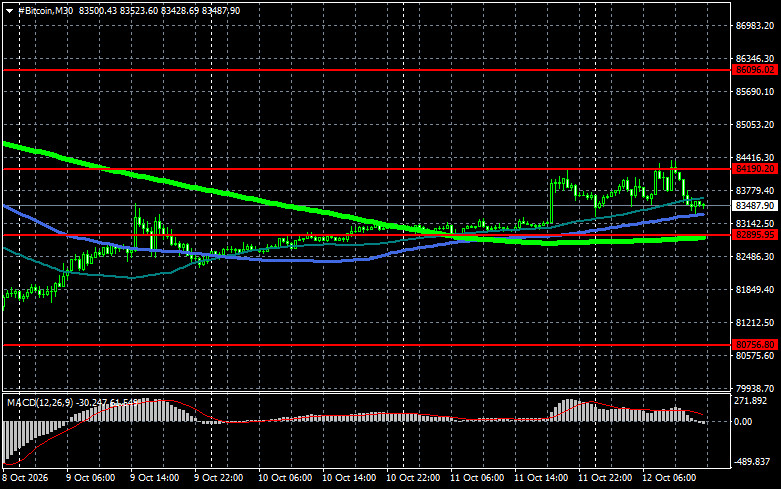Click the -489.837 MACD scale value
The width and height of the screenshot is (781, 489).
click(x=752, y=462)
